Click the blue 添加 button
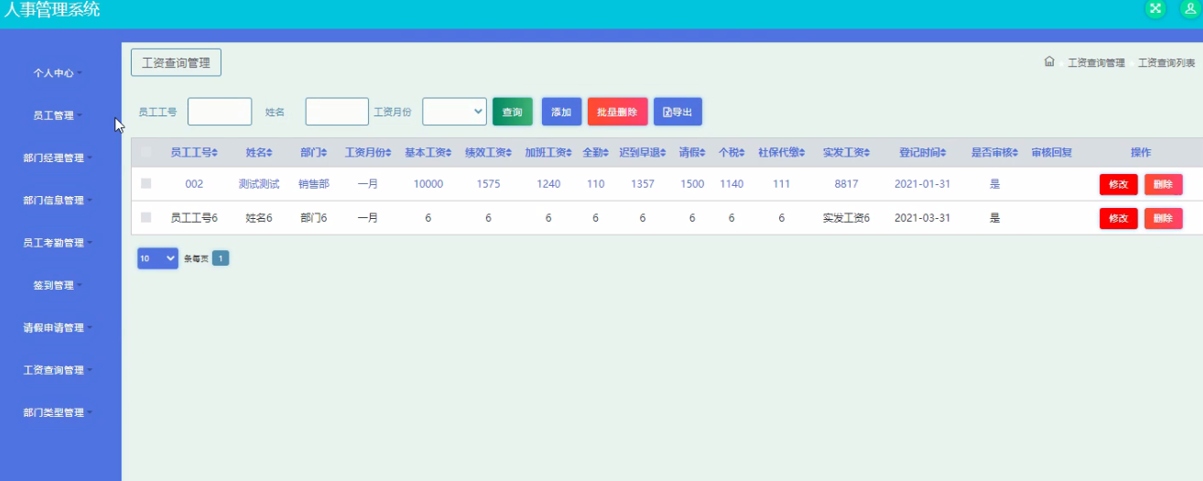 pos(561,112)
